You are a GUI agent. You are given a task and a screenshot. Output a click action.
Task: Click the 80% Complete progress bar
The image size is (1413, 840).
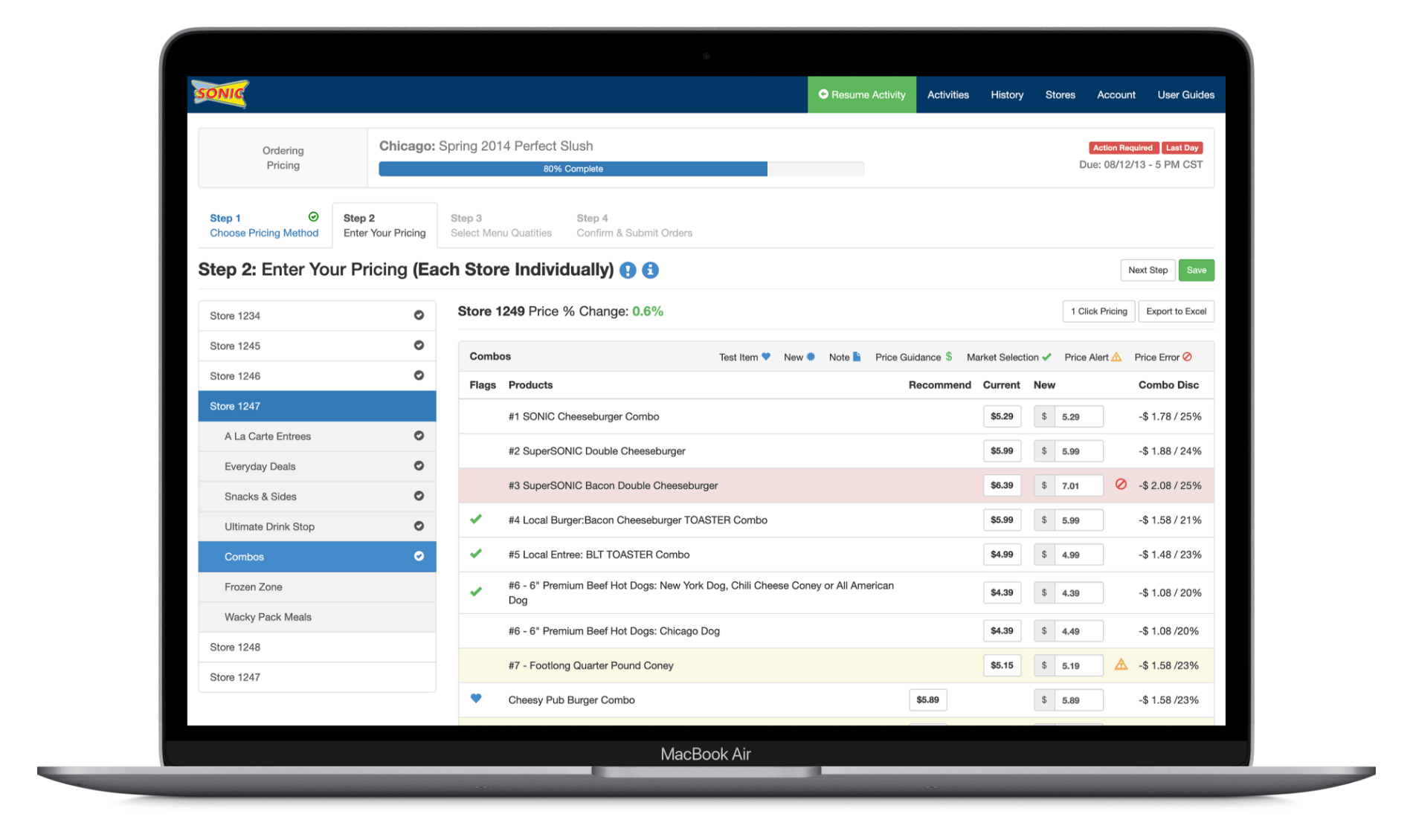[573, 168]
